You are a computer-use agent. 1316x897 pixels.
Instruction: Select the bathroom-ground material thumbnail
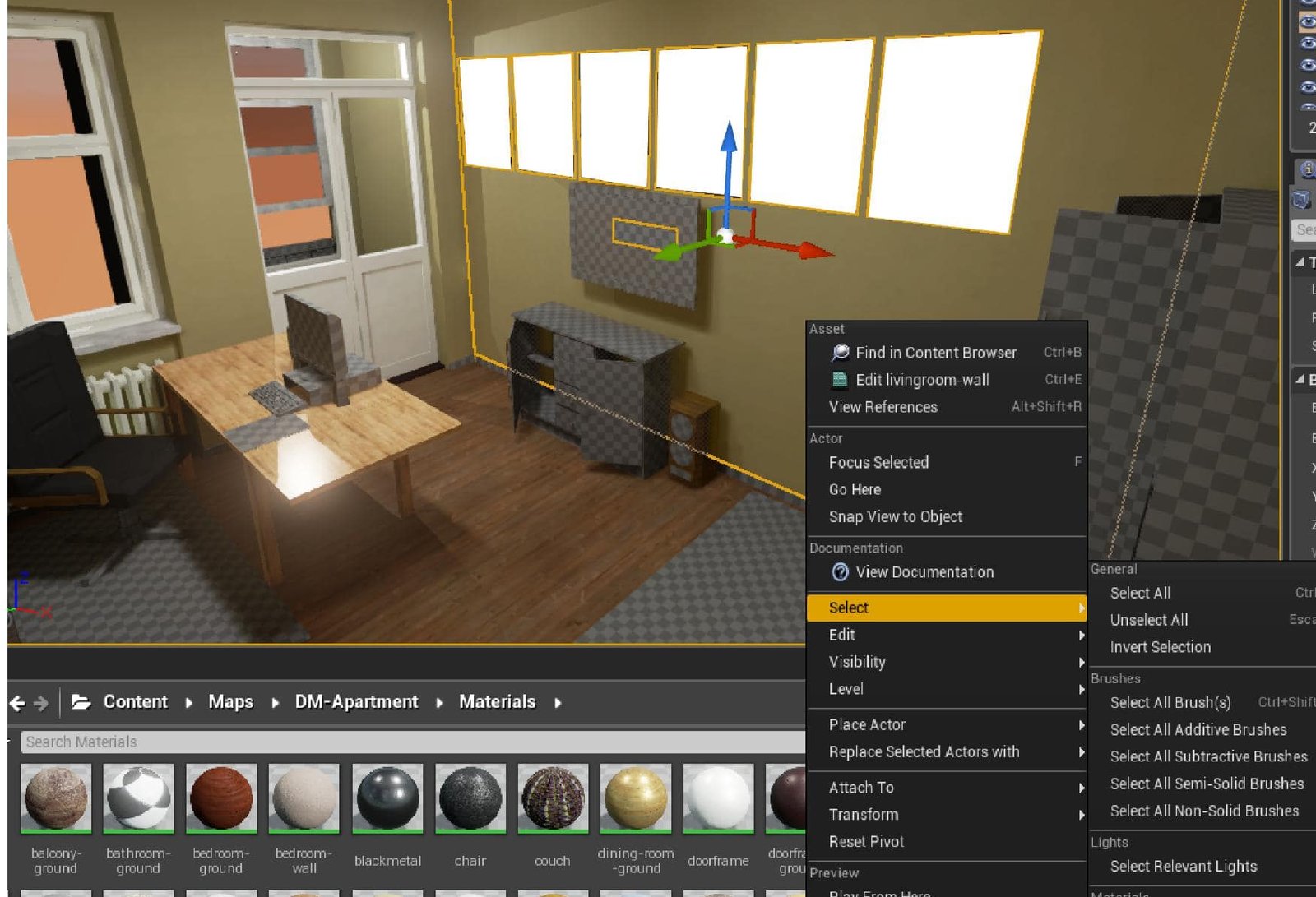click(138, 798)
